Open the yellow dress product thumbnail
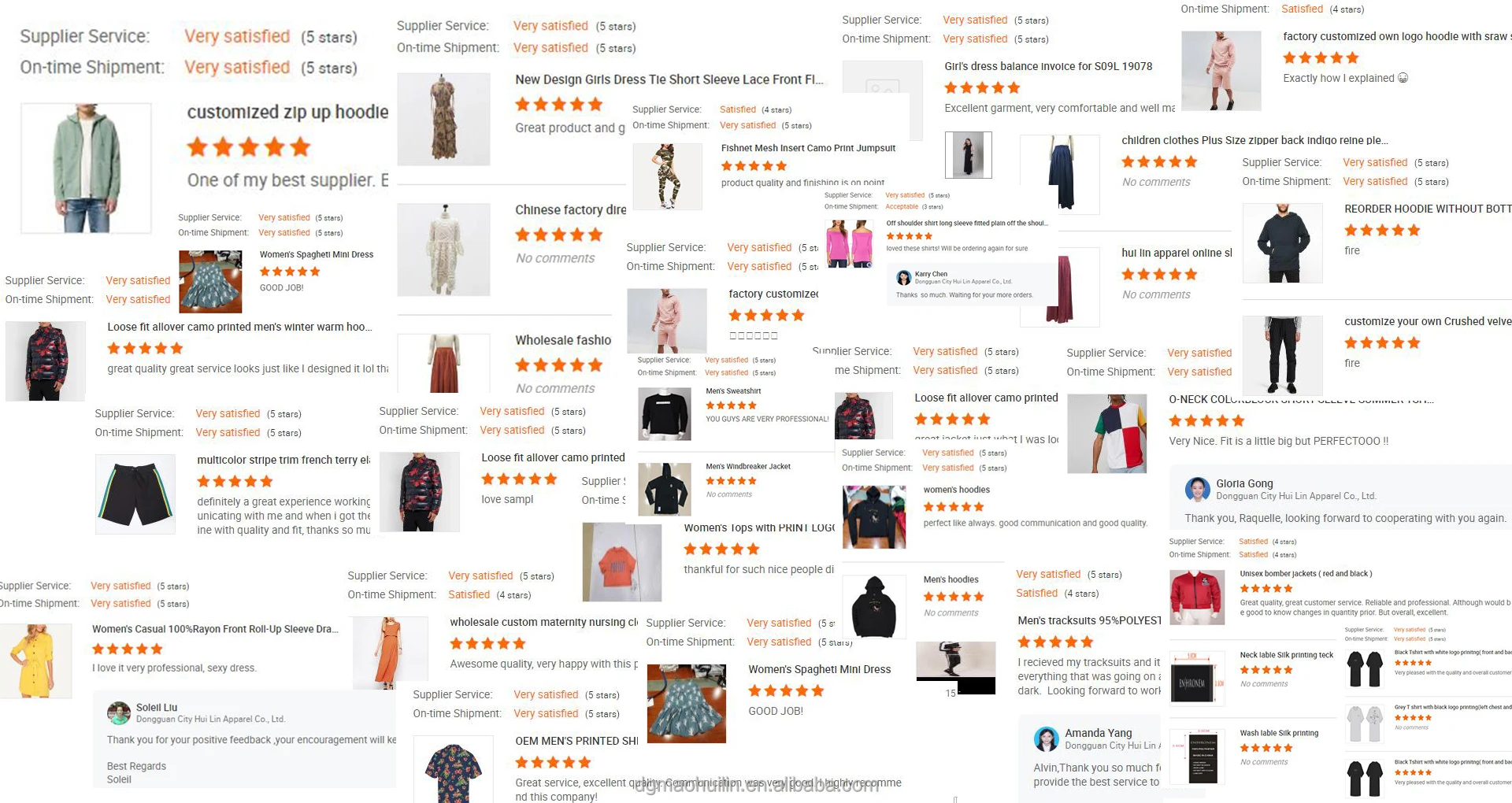The width and height of the screenshot is (1512, 803). click(36, 661)
